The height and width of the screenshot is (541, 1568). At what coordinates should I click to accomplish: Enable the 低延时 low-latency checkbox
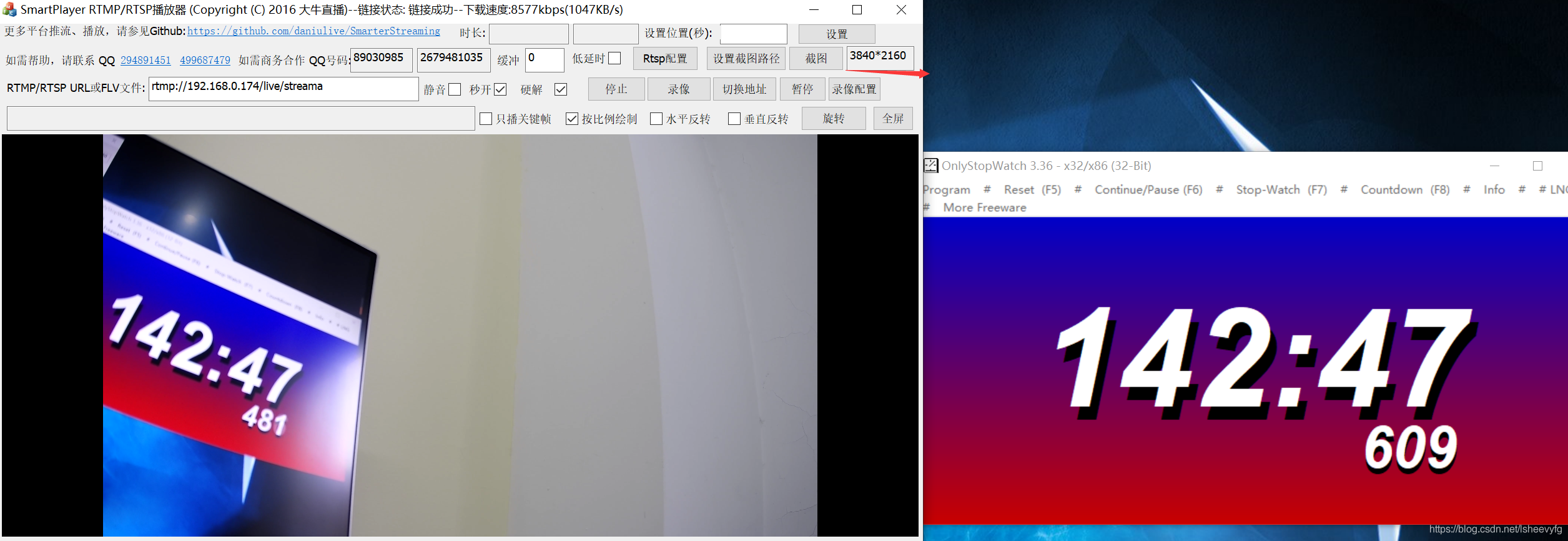[x=614, y=58]
